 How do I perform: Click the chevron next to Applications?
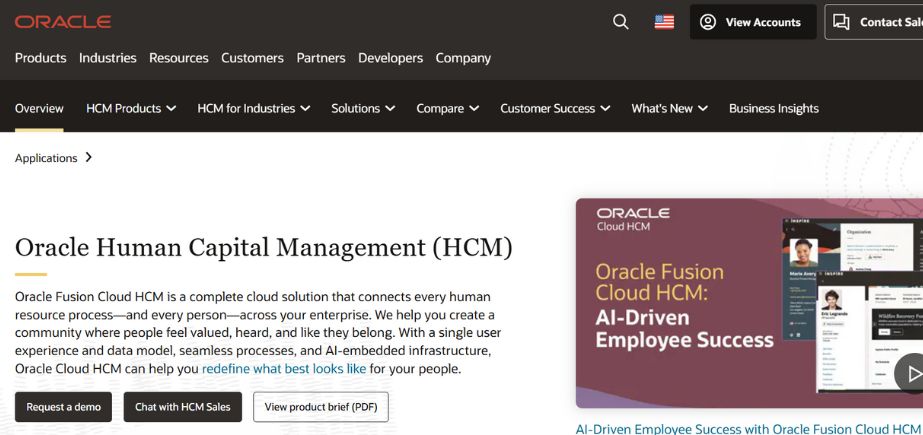[88, 157]
